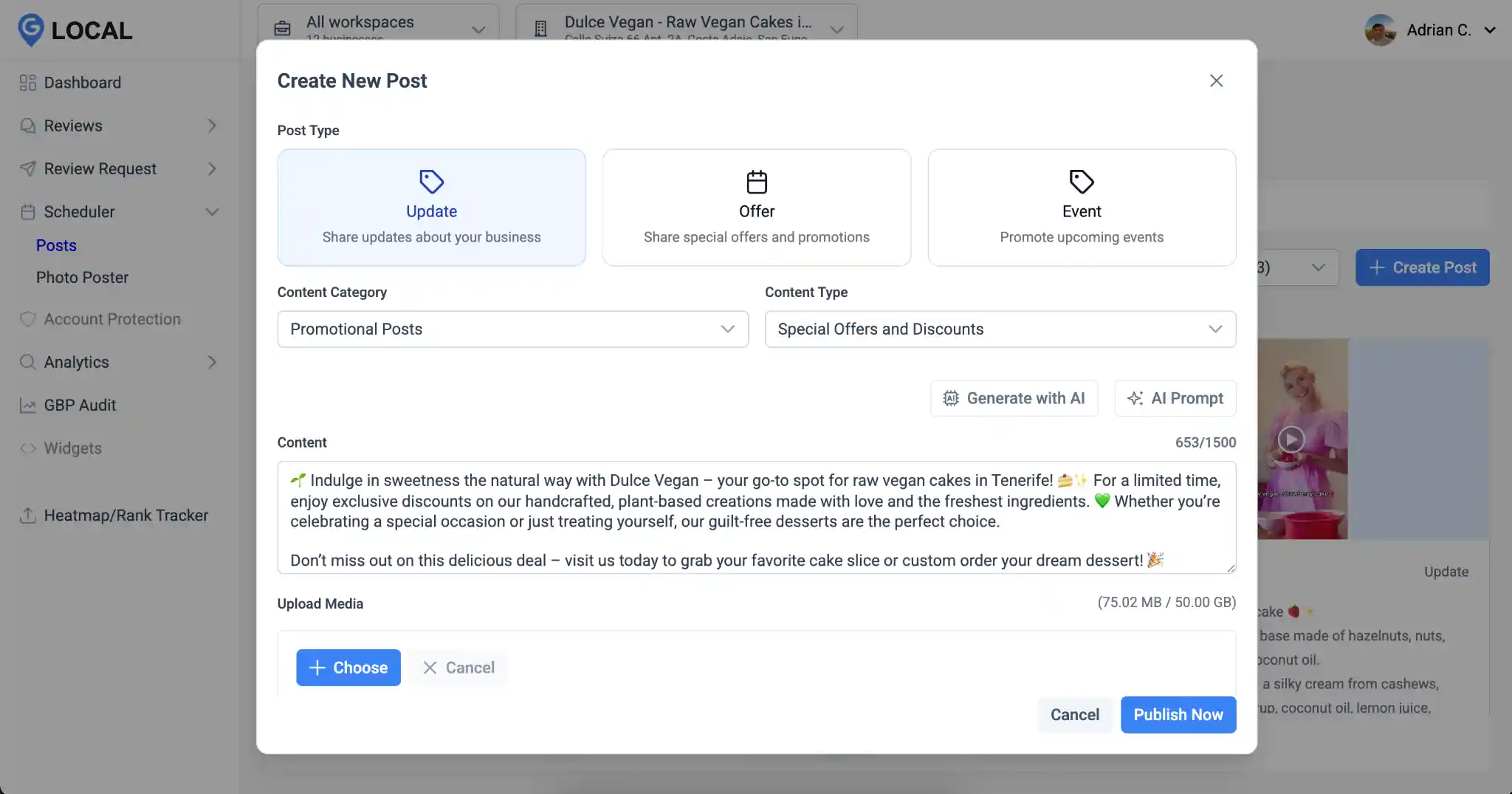Click the Generate with AI button
Screen dimensions: 1512x794
(x=1014, y=398)
